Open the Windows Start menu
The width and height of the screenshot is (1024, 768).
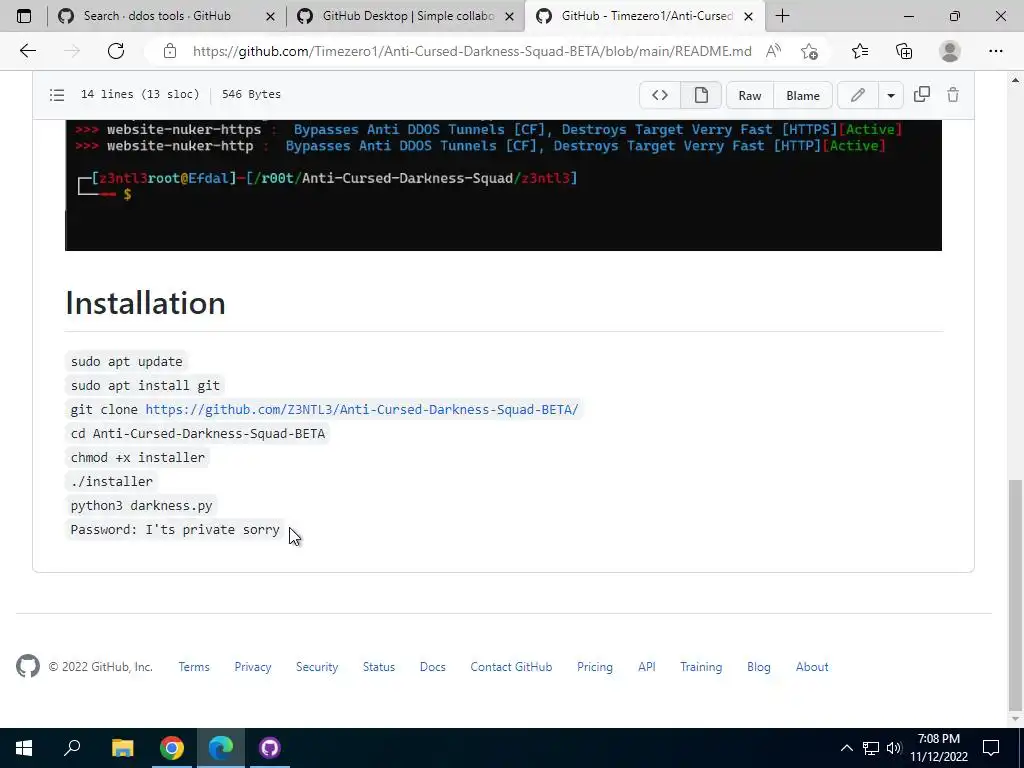[x=24, y=748]
